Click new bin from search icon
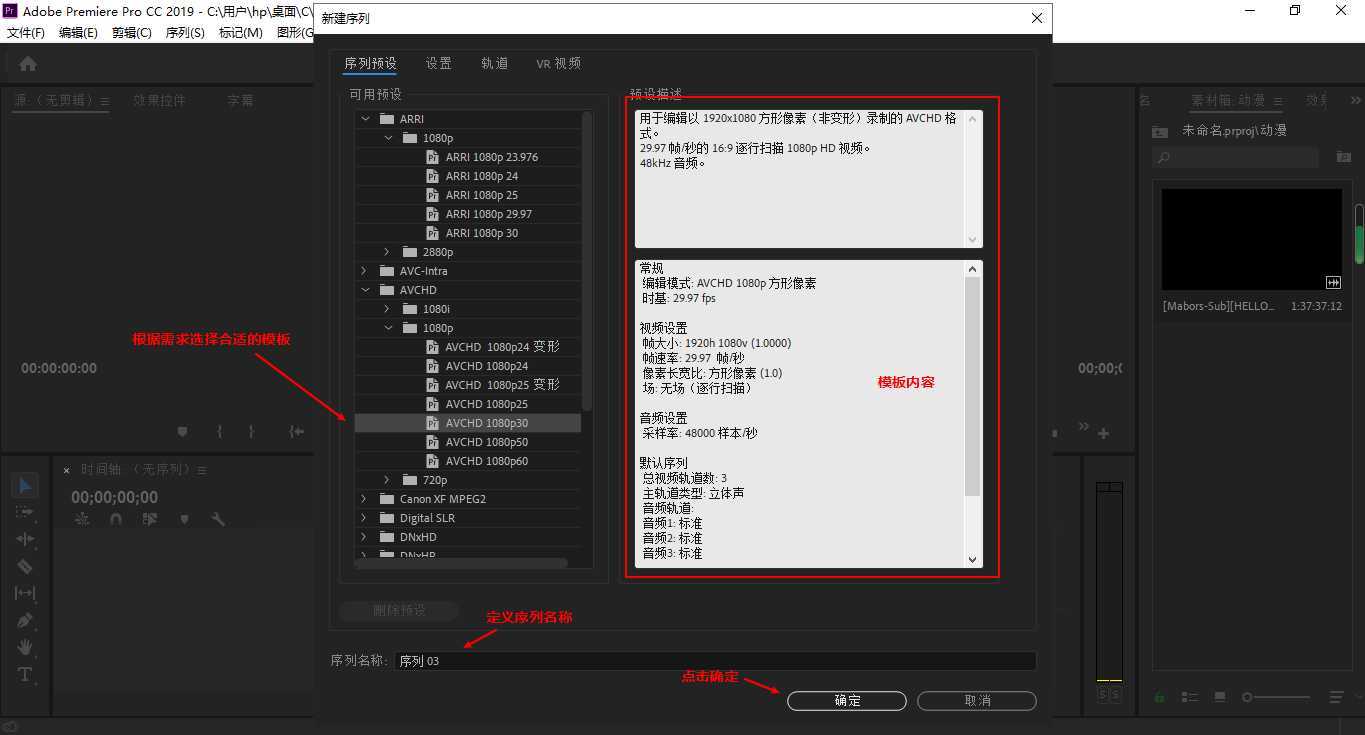The width and height of the screenshot is (1365, 735). 1344,157
